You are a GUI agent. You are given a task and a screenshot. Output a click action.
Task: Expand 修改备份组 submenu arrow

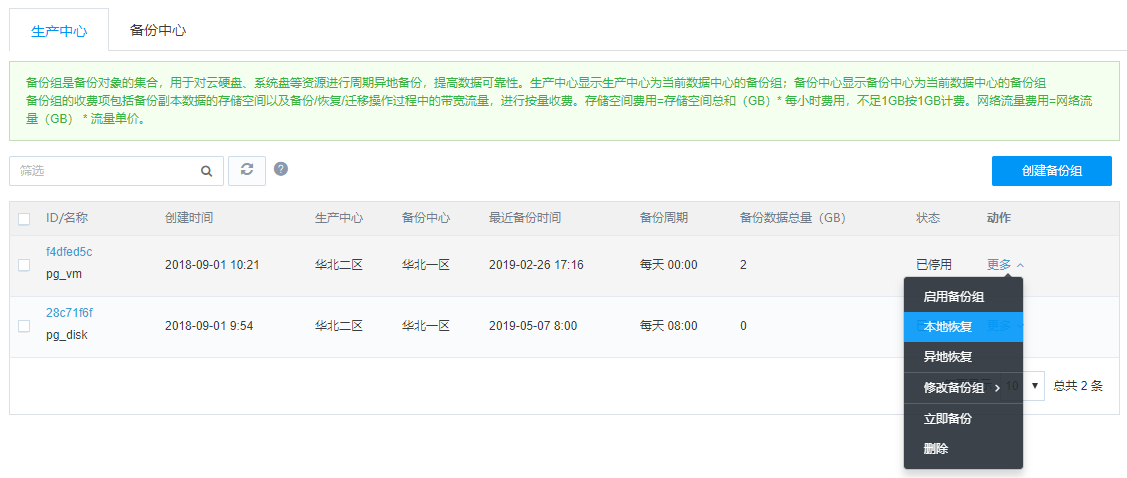pyautogui.click(x=998, y=388)
